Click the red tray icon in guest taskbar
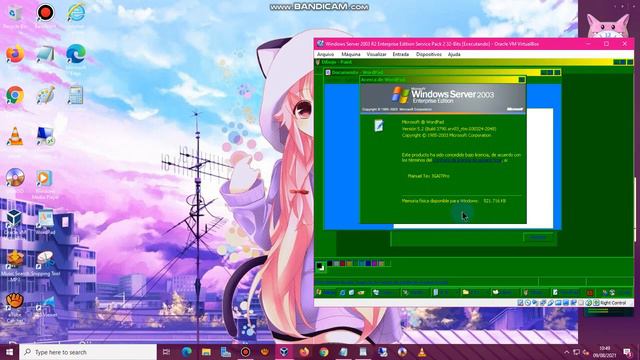The height and width of the screenshot is (360, 640). click(589, 293)
